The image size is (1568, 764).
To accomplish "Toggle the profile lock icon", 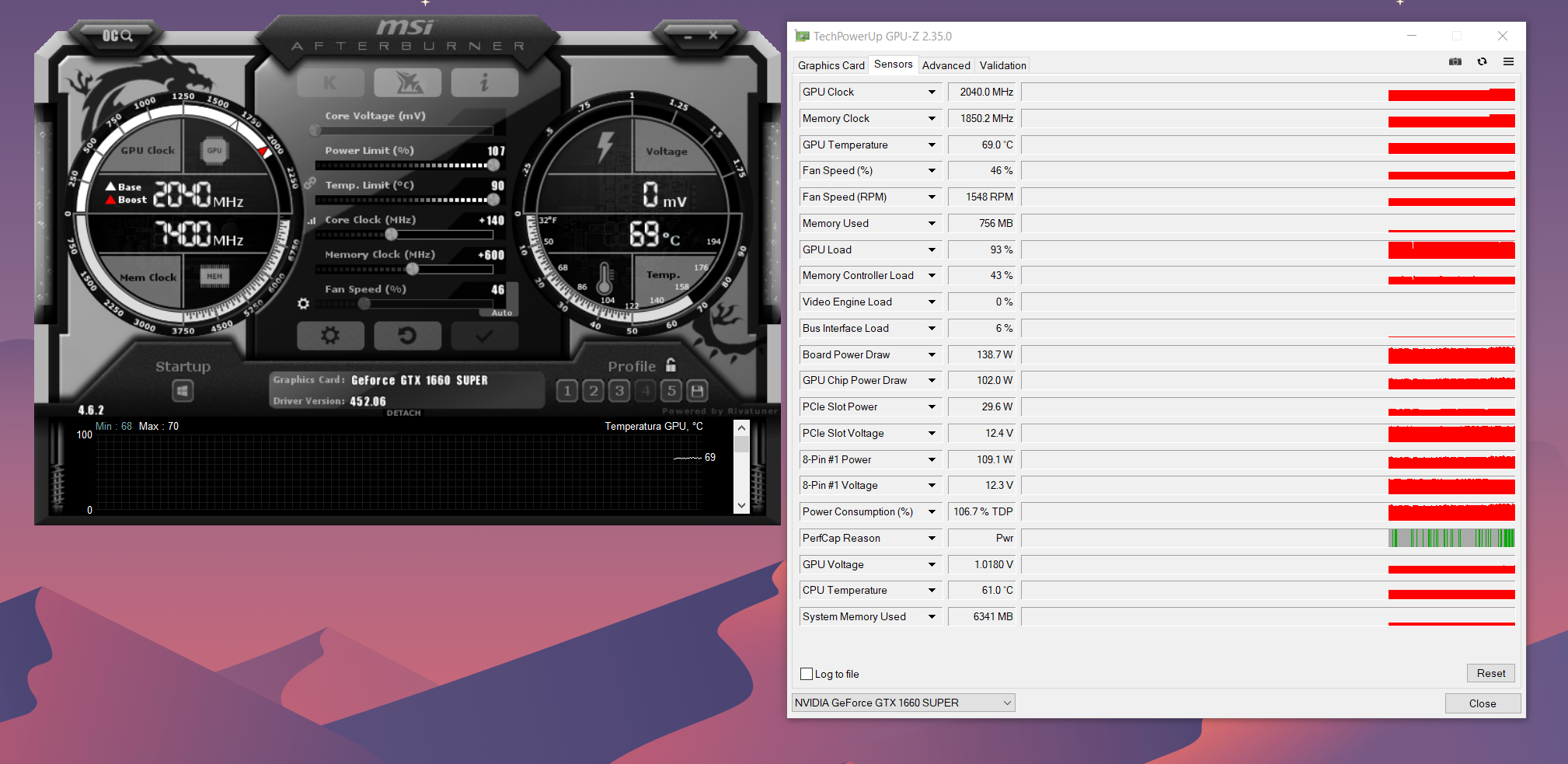I will click(x=671, y=365).
